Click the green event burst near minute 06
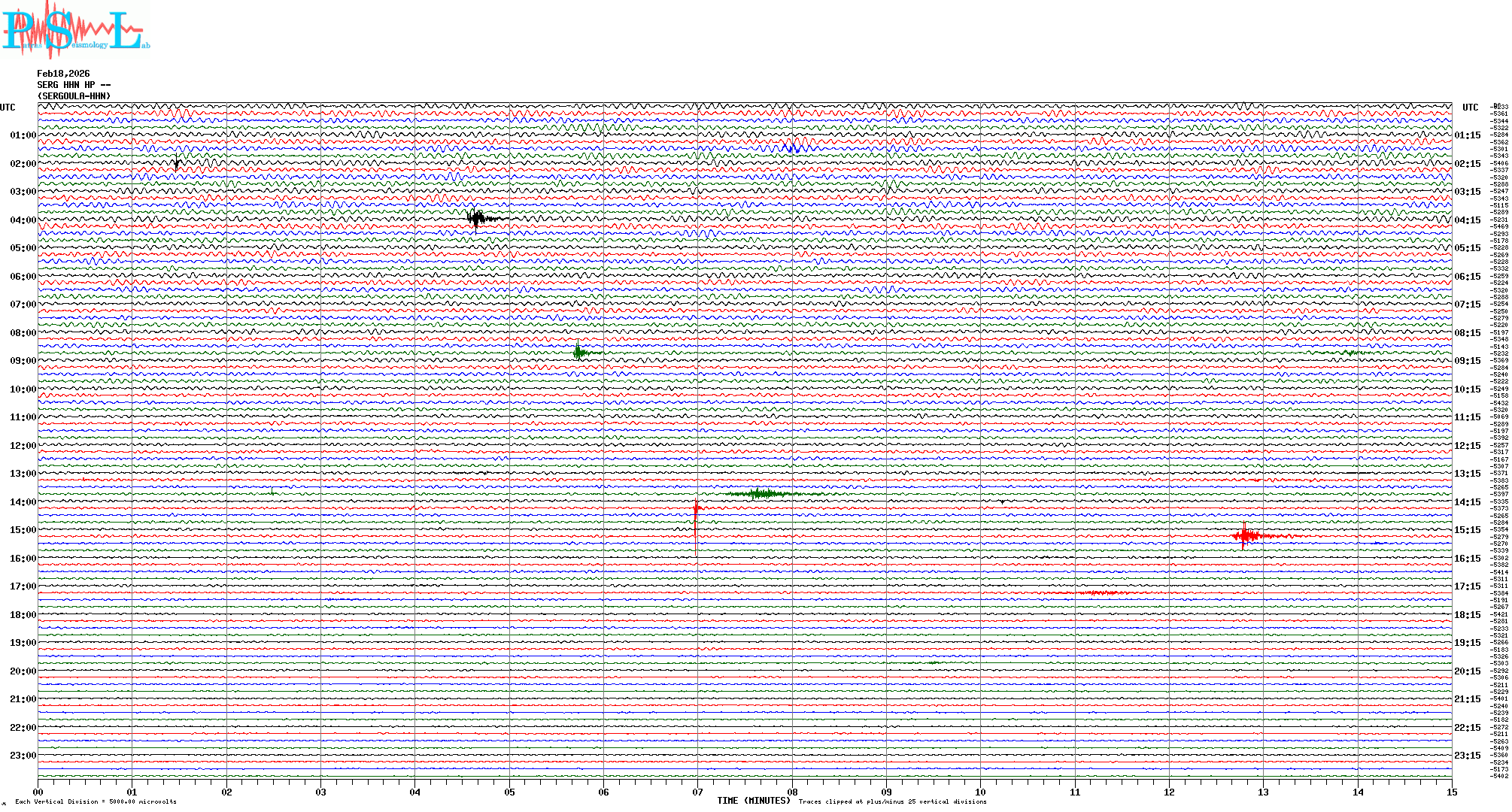The width and height of the screenshot is (1512, 812). pyautogui.click(x=579, y=352)
